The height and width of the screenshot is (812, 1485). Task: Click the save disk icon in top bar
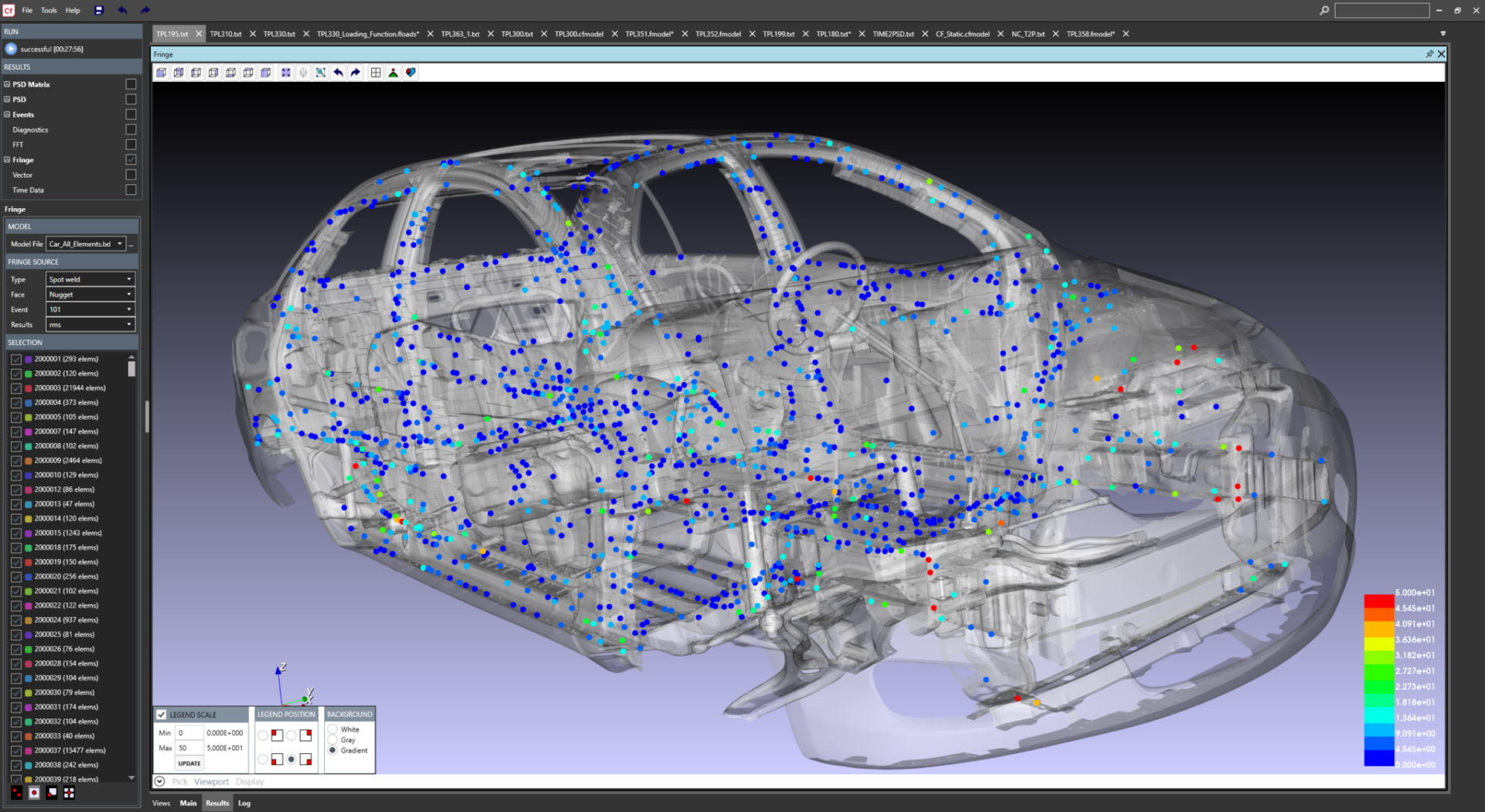pos(98,10)
